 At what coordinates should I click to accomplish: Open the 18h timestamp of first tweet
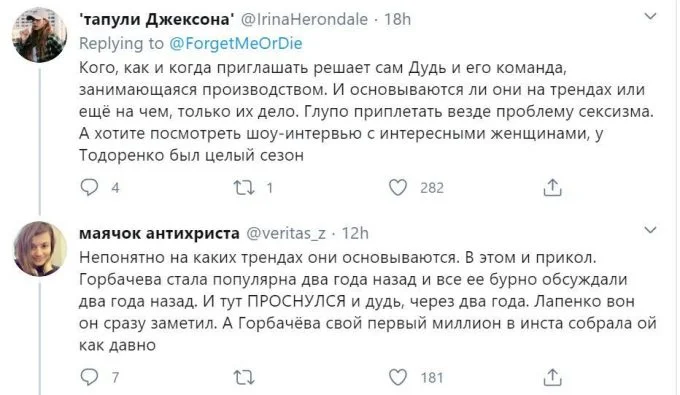[398, 20]
